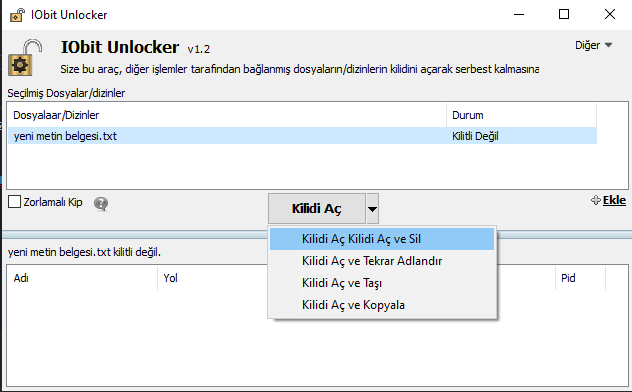
Task: Open the Diğer dropdown menu
Action: [593, 45]
